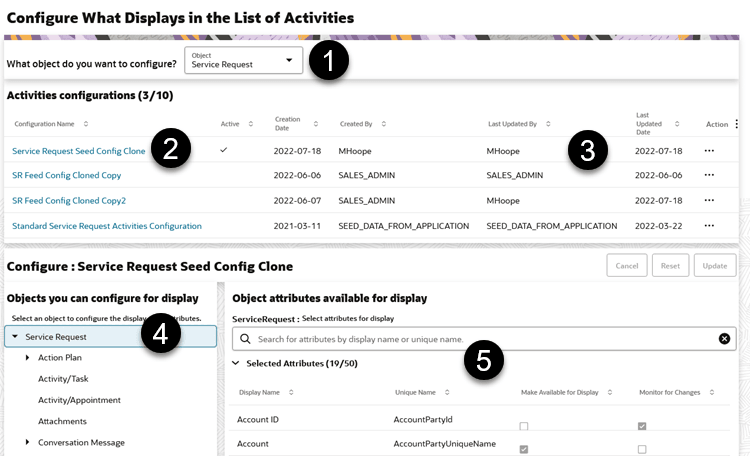Check Make Available for Display for Account ID

click(x=525, y=426)
